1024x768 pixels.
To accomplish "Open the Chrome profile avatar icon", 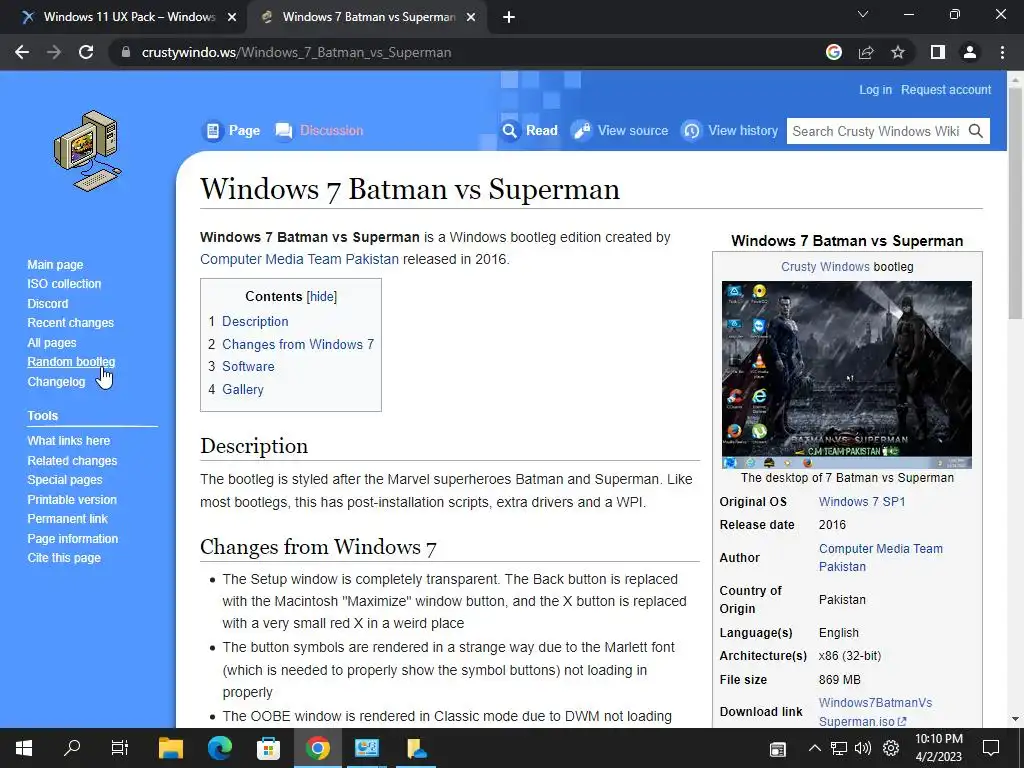I will pyautogui.click(x=970, y=52).
